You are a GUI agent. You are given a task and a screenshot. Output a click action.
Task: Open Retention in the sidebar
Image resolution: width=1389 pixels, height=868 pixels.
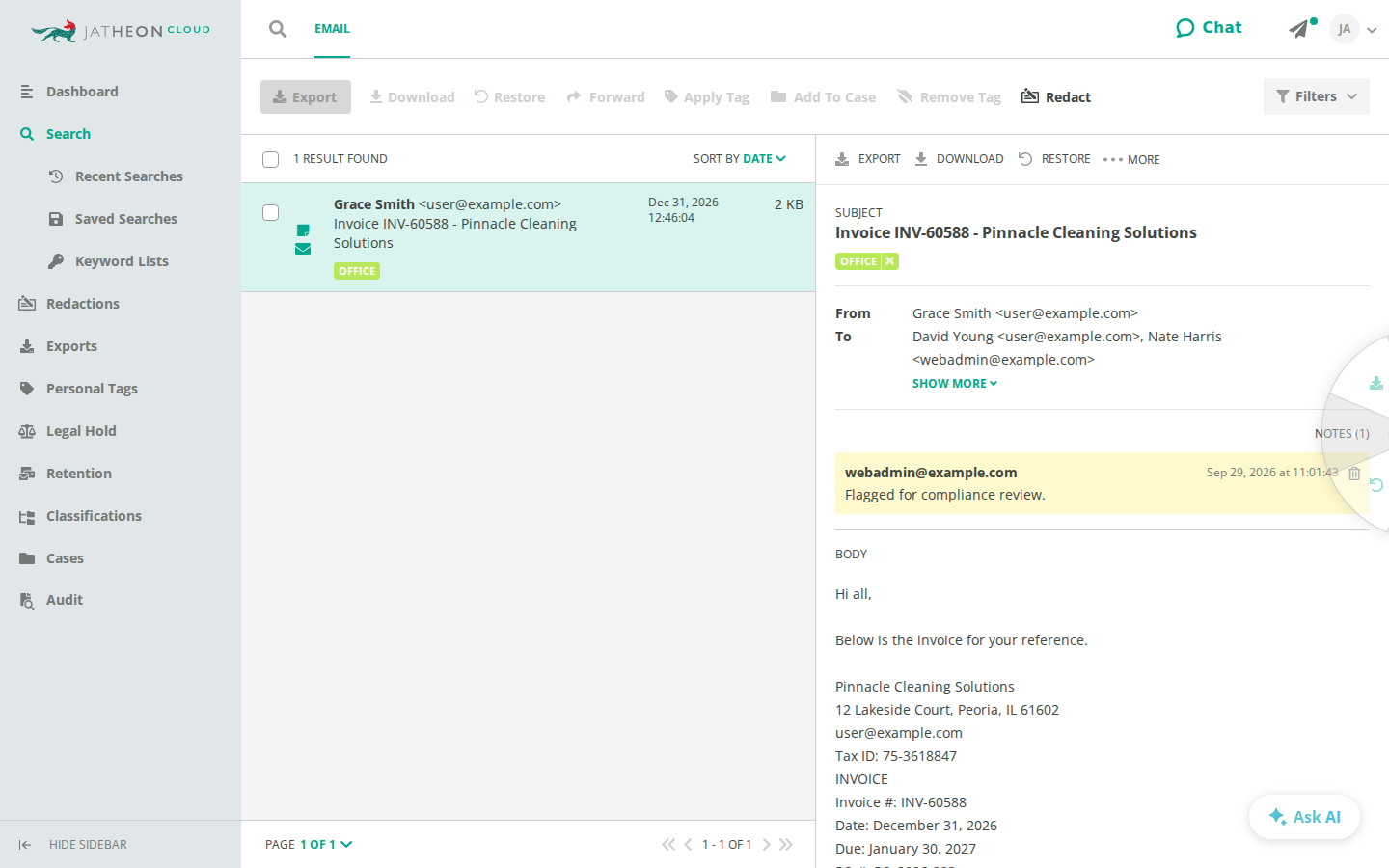[65, 474]
